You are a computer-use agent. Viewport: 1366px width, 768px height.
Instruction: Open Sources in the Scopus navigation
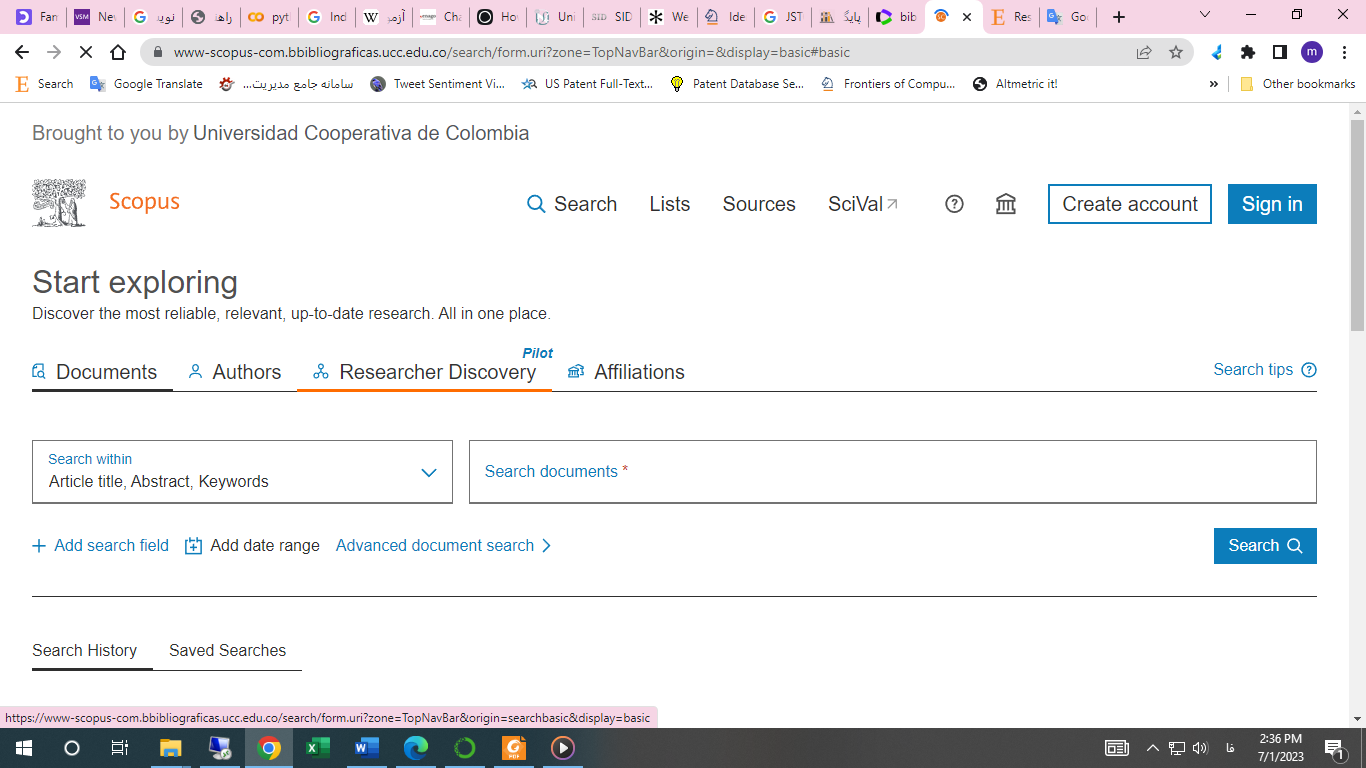click(x=759, y=204)
